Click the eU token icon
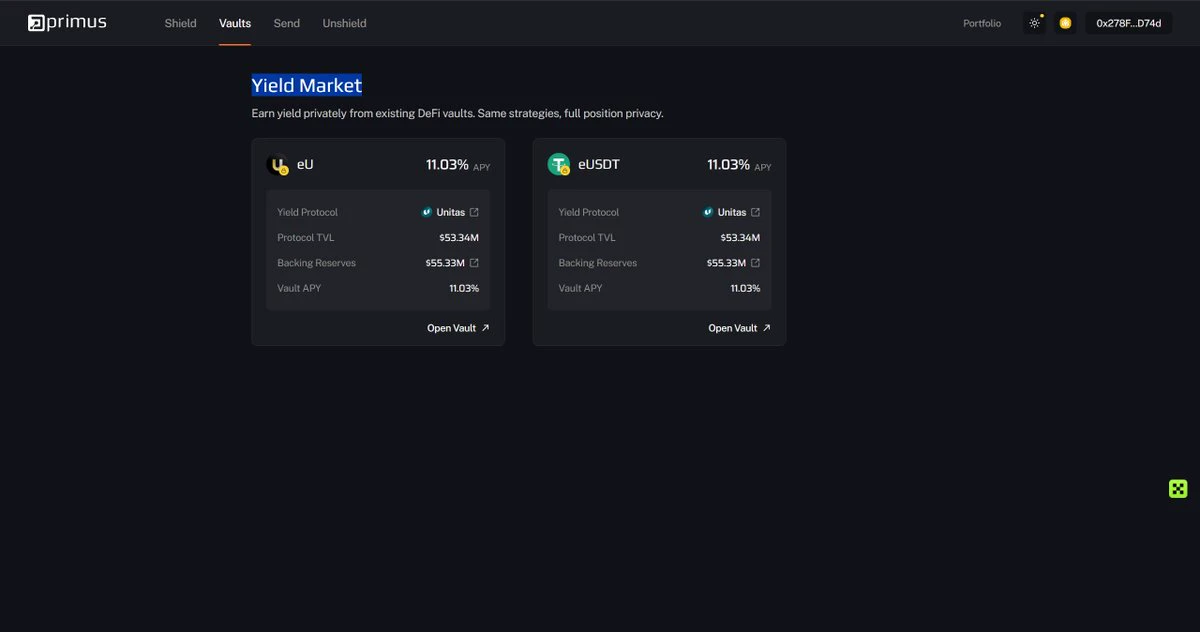Image resolution: width=1200 pixels, height=632 pixels. point(278,165)
